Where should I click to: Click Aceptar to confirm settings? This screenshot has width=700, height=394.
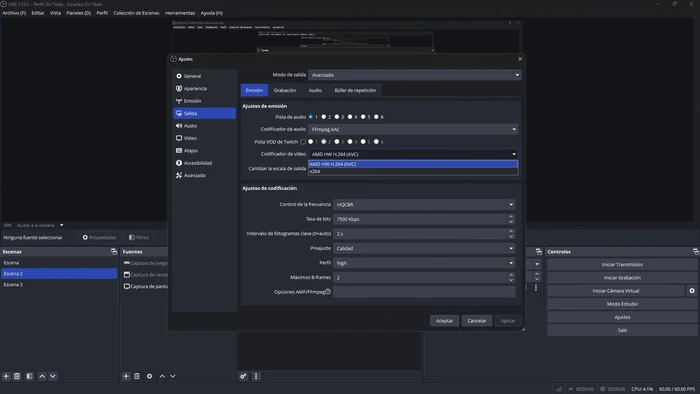point(444,321)
